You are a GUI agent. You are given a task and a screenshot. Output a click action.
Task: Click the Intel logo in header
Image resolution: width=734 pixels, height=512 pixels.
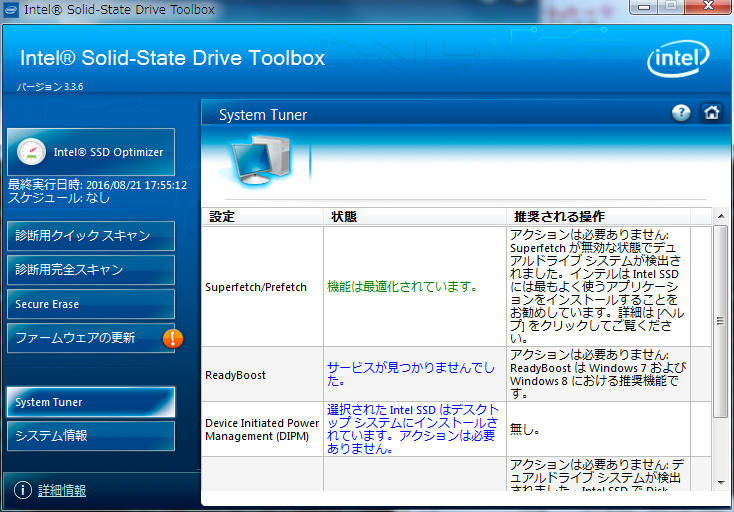click(678, 59)
